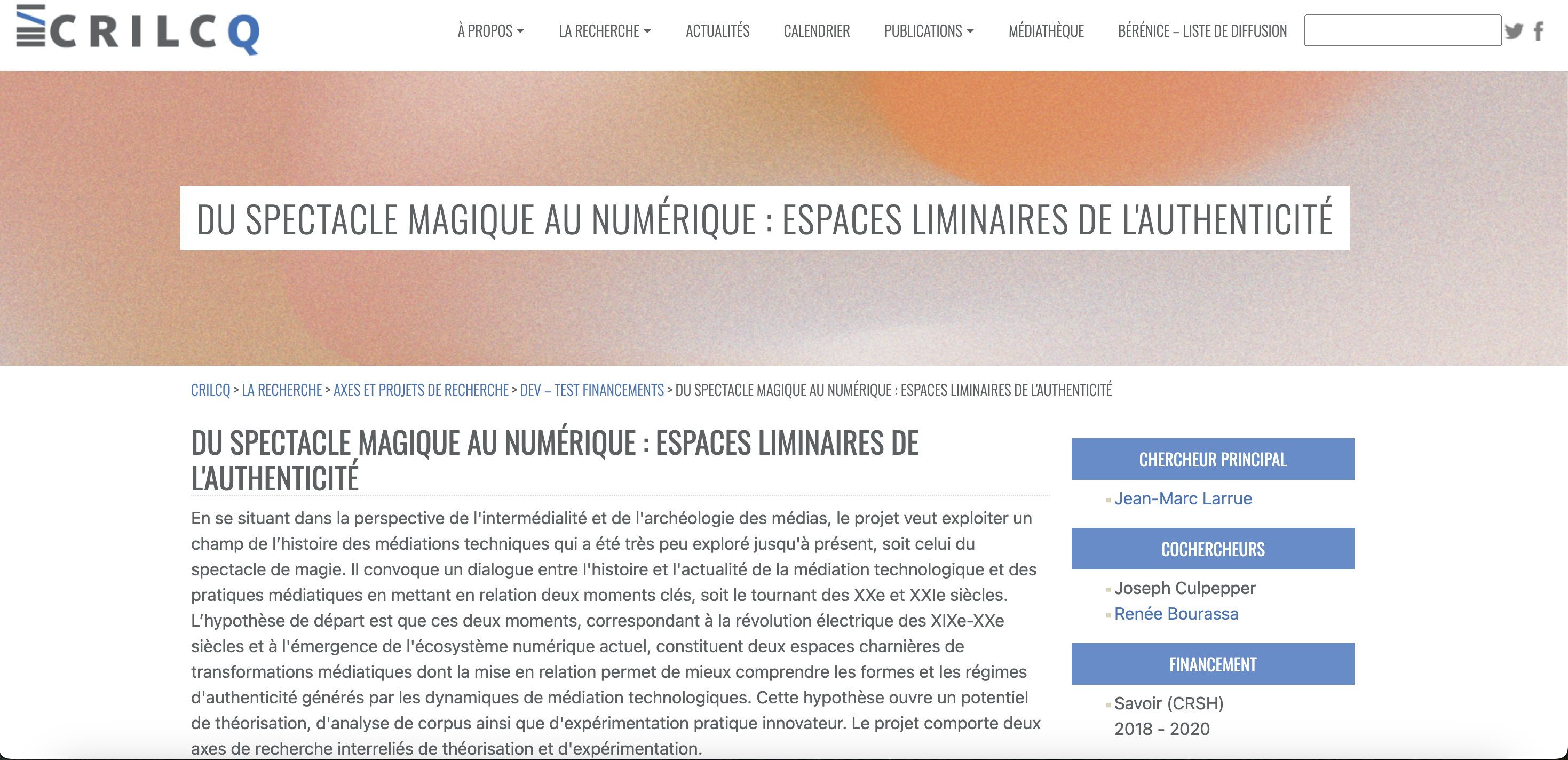
Task: Click the CRILCQ logo
Action: 138,30
